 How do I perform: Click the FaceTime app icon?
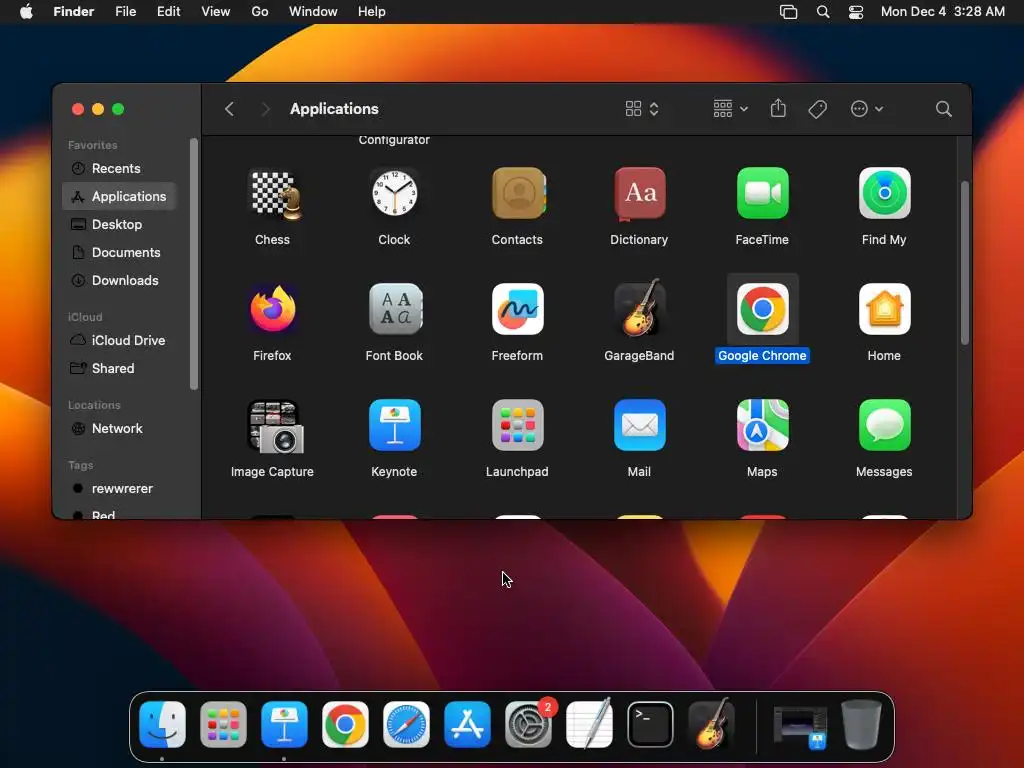[762, 193]
